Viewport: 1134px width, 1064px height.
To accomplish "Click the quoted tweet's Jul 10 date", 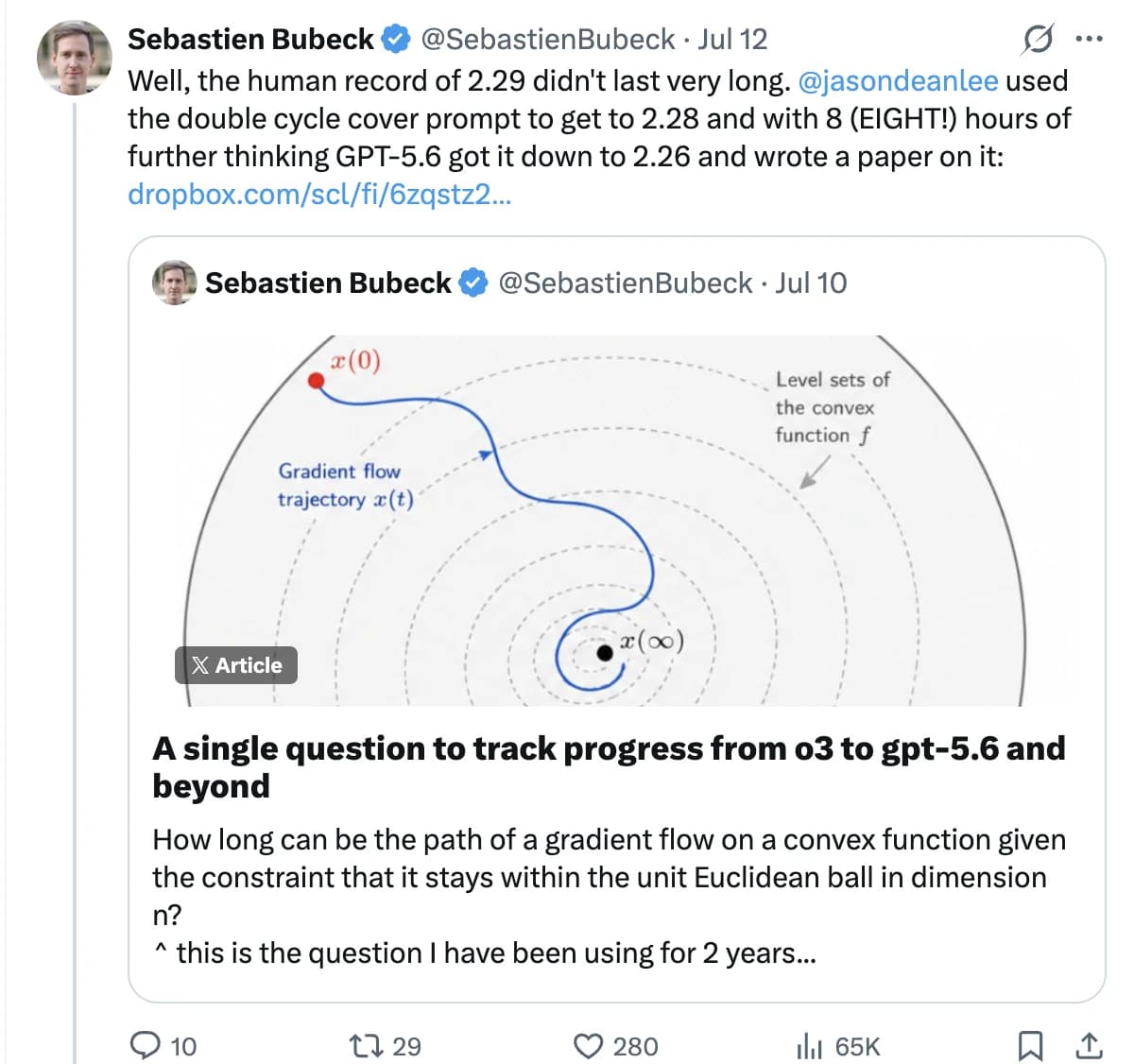I will coord(811,283).
